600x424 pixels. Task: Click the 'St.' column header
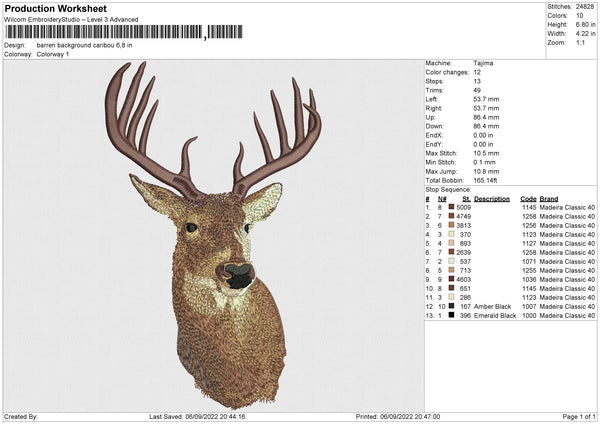(466, 199)
